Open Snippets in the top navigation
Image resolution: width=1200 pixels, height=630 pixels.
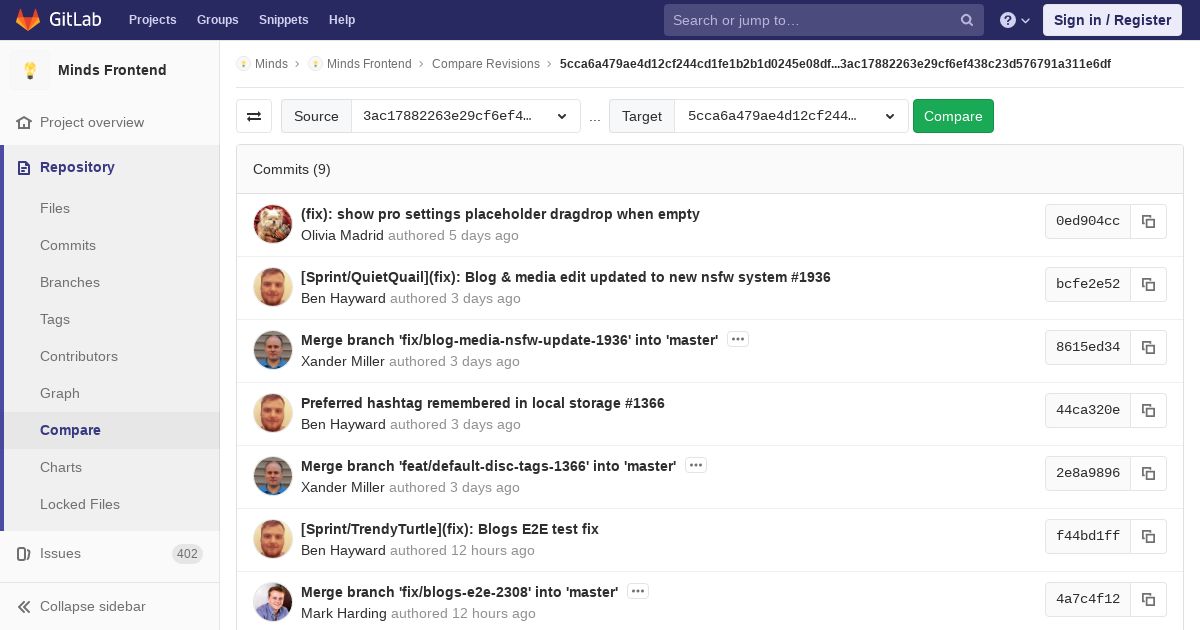click(283, 20)
